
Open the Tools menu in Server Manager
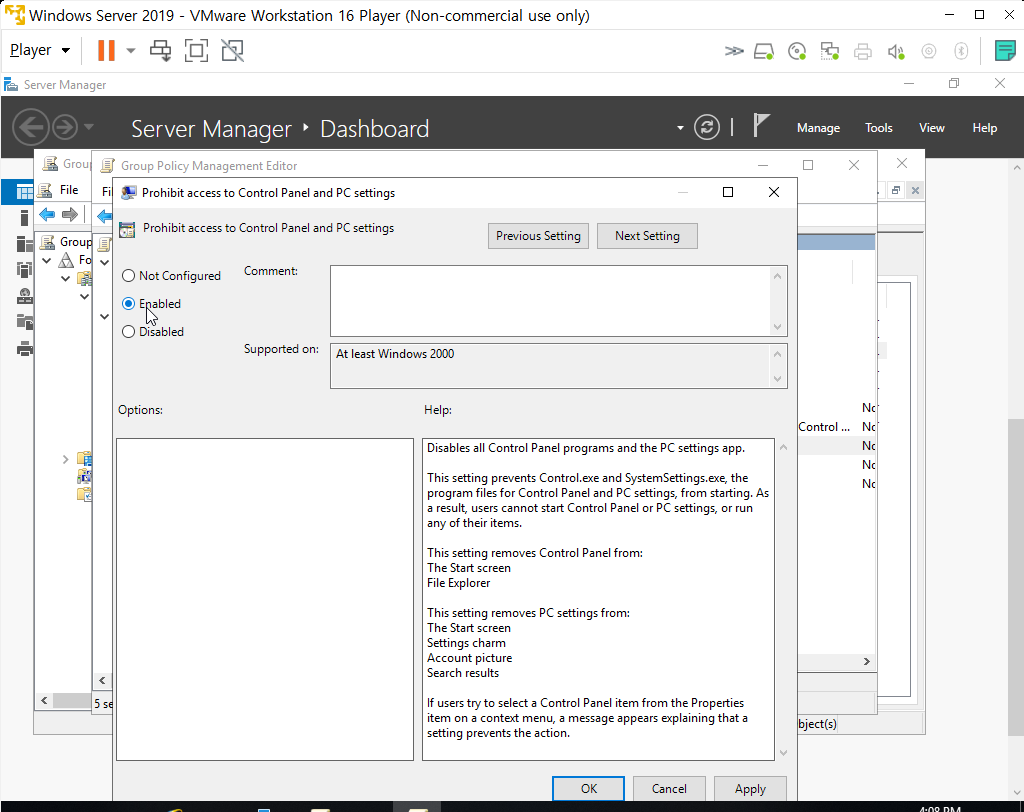878,128
